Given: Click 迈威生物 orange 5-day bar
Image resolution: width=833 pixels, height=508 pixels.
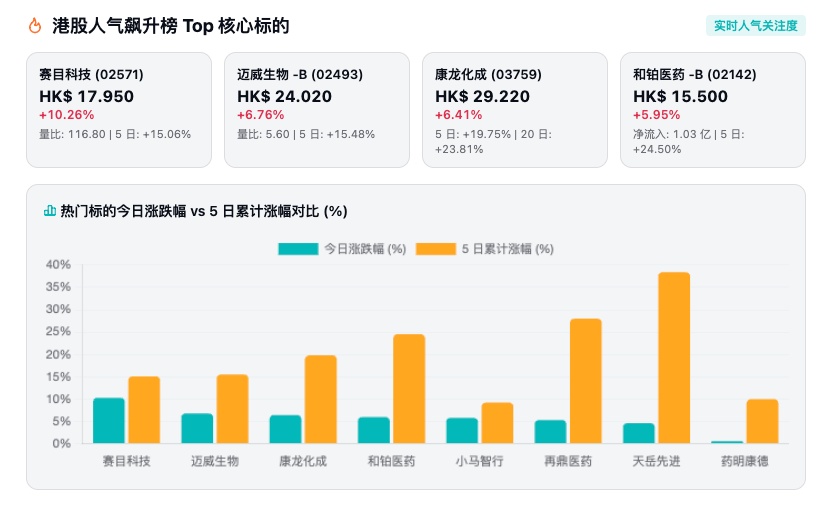Looking at the screenshot, I should 232,409.
